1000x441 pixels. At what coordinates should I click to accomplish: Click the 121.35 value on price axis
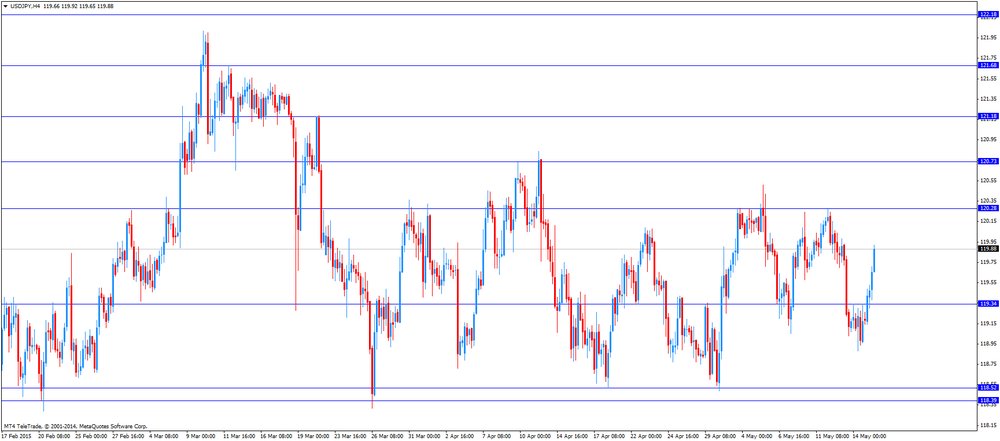pyautogui.click(x=989, y=98)
